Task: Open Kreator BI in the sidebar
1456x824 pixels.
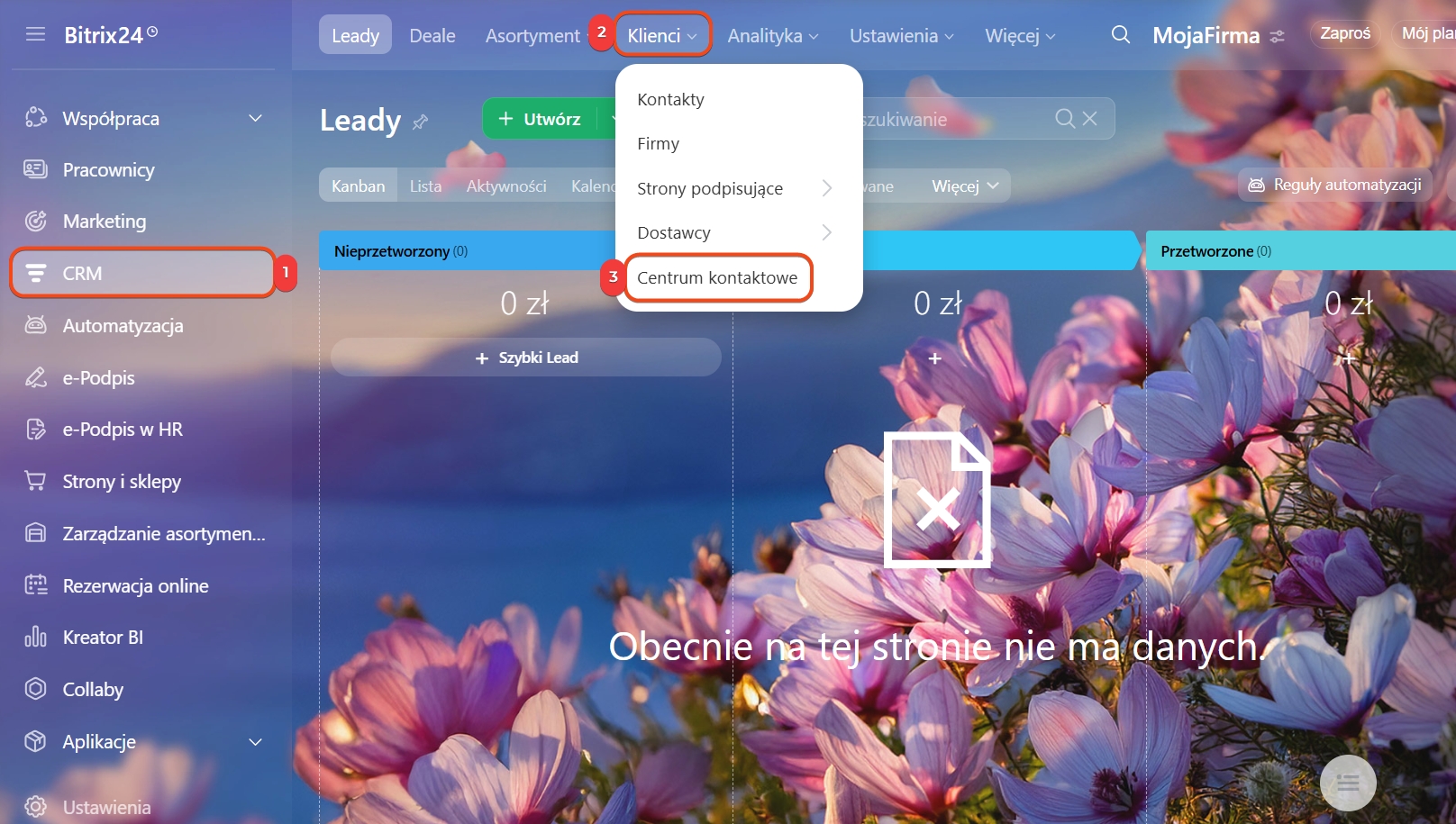Action: 103,637
